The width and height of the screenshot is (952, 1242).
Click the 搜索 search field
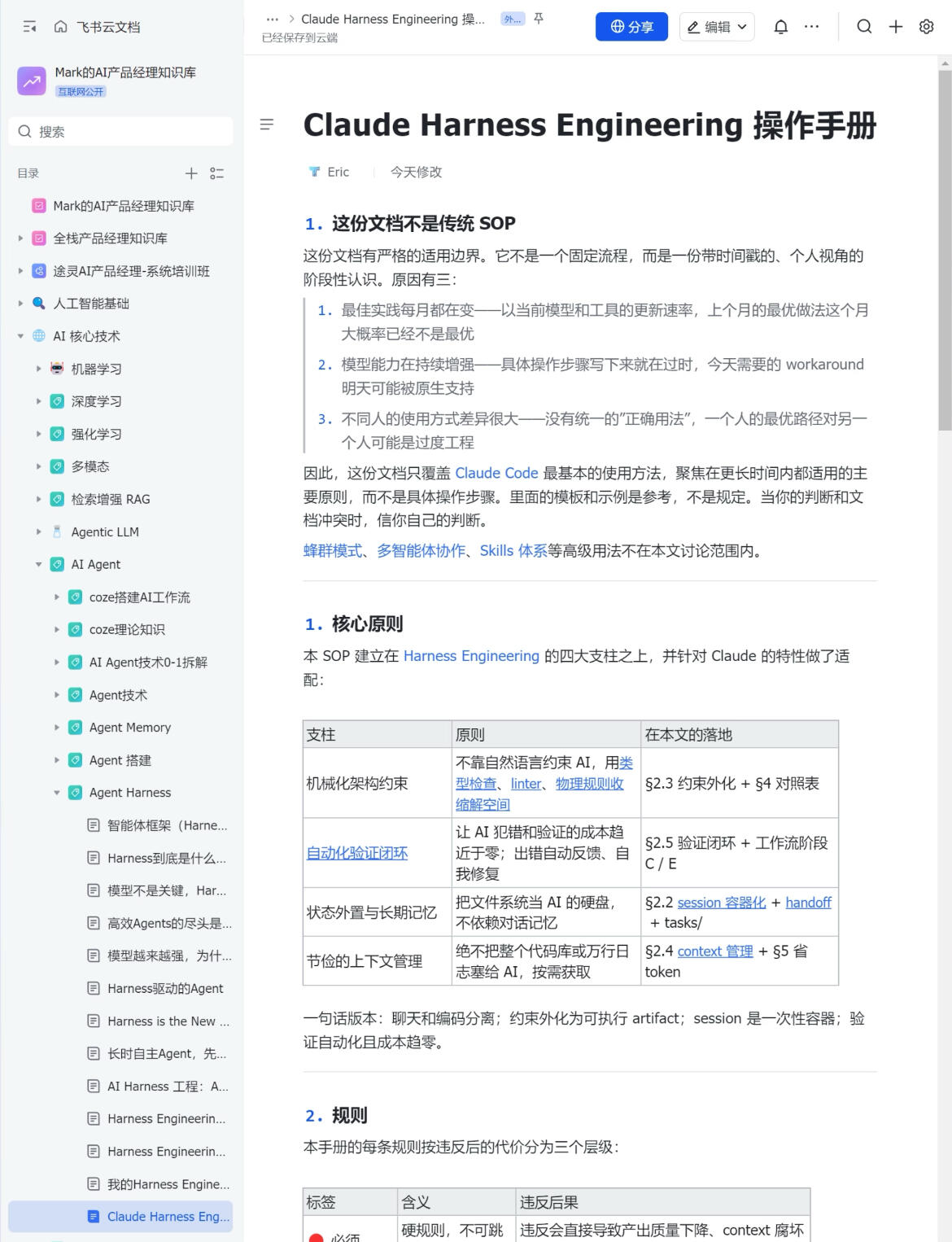click(120, 131)
